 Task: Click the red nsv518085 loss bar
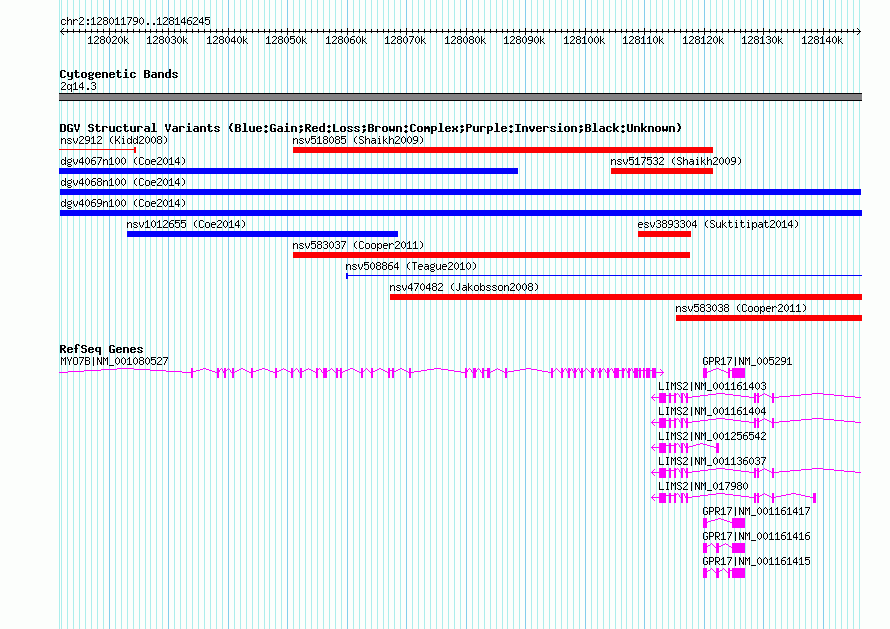pyautogui.click(x=503, y=150)
